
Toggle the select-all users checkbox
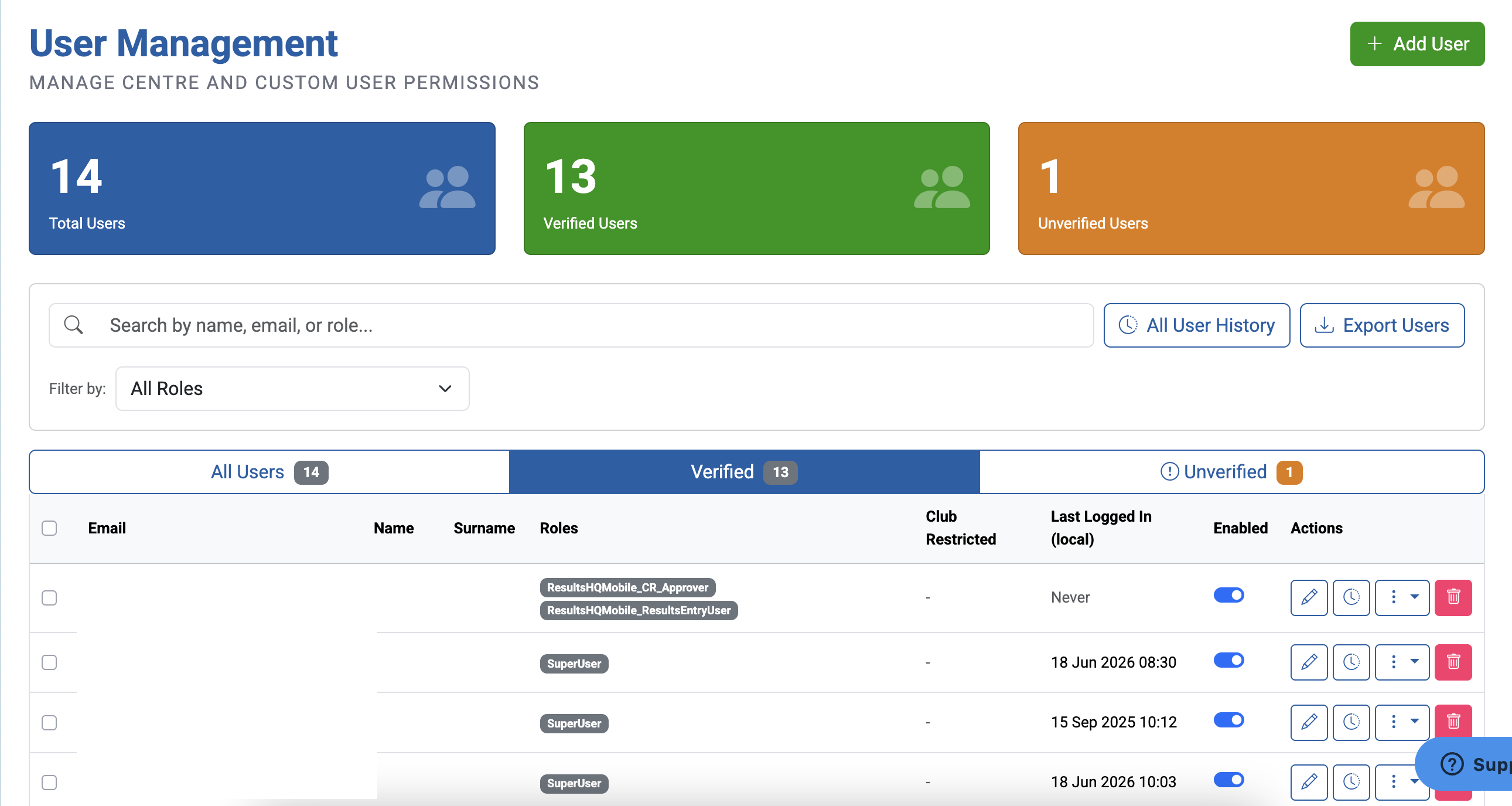(x=49, y=528)
